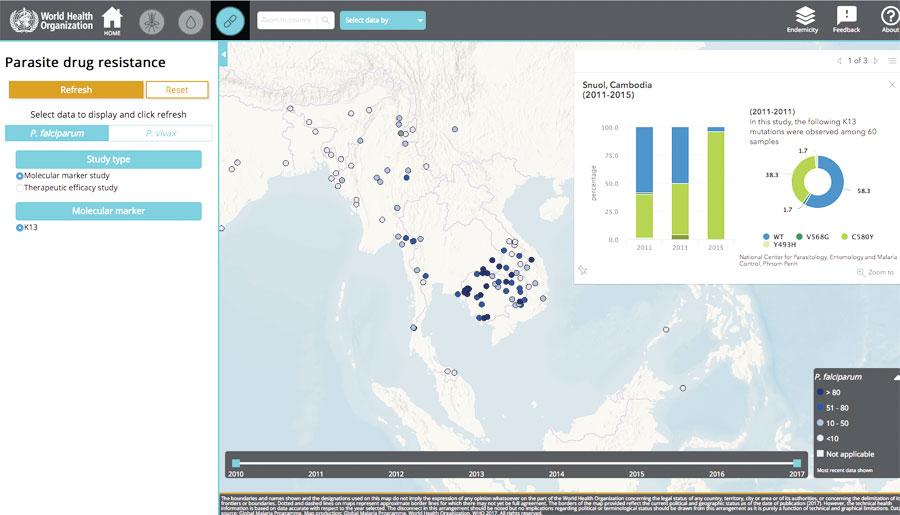
Task: Select Therapeutic efficacy study radio button
Action: 20,188
